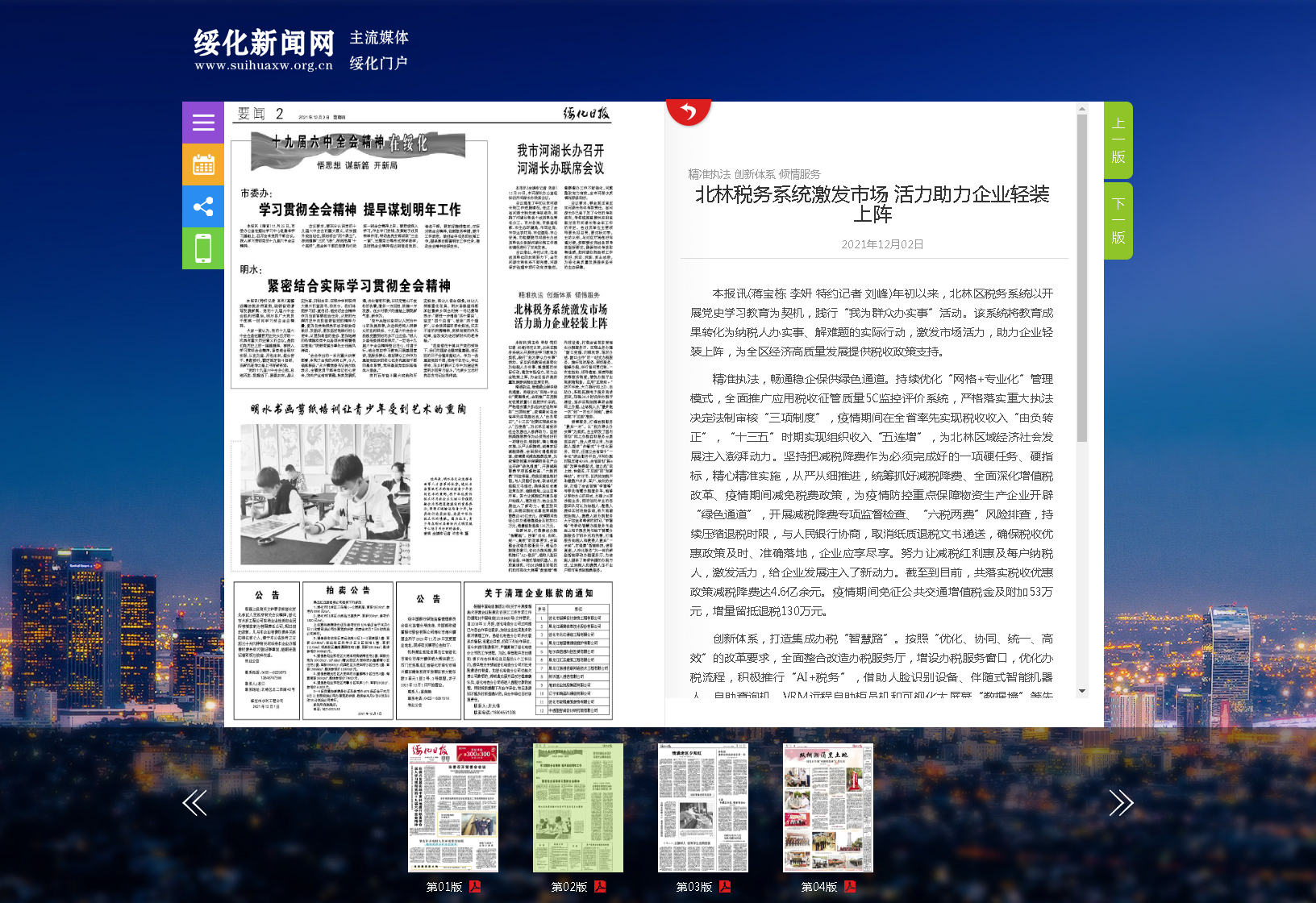
Task: Open article 我市河湖长办召开河湖长办联席会议 on page
Action: click(560, 159)
